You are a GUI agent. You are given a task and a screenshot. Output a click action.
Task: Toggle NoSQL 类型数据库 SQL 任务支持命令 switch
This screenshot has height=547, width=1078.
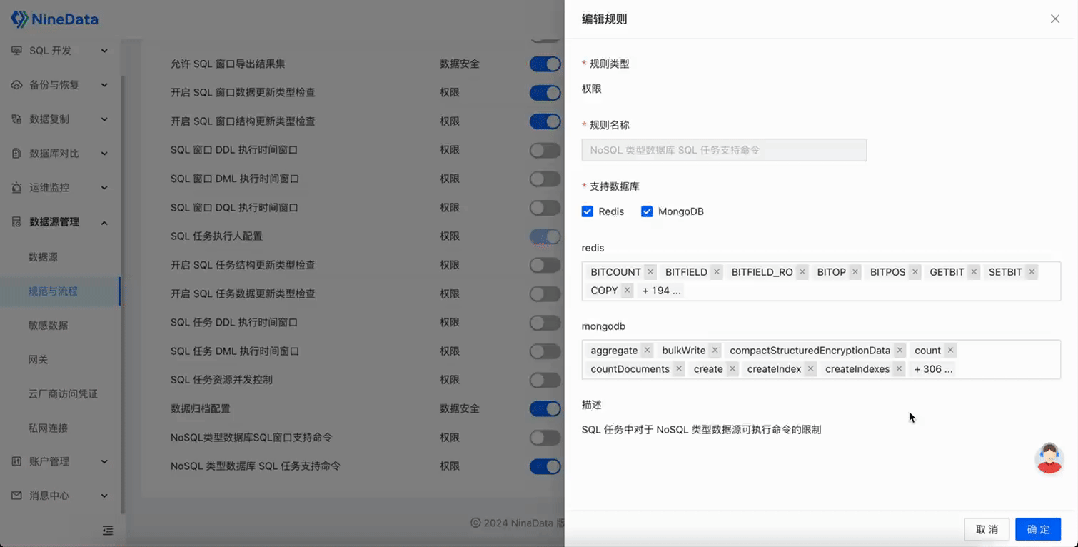pyautogui.click(x=545, y=467)
